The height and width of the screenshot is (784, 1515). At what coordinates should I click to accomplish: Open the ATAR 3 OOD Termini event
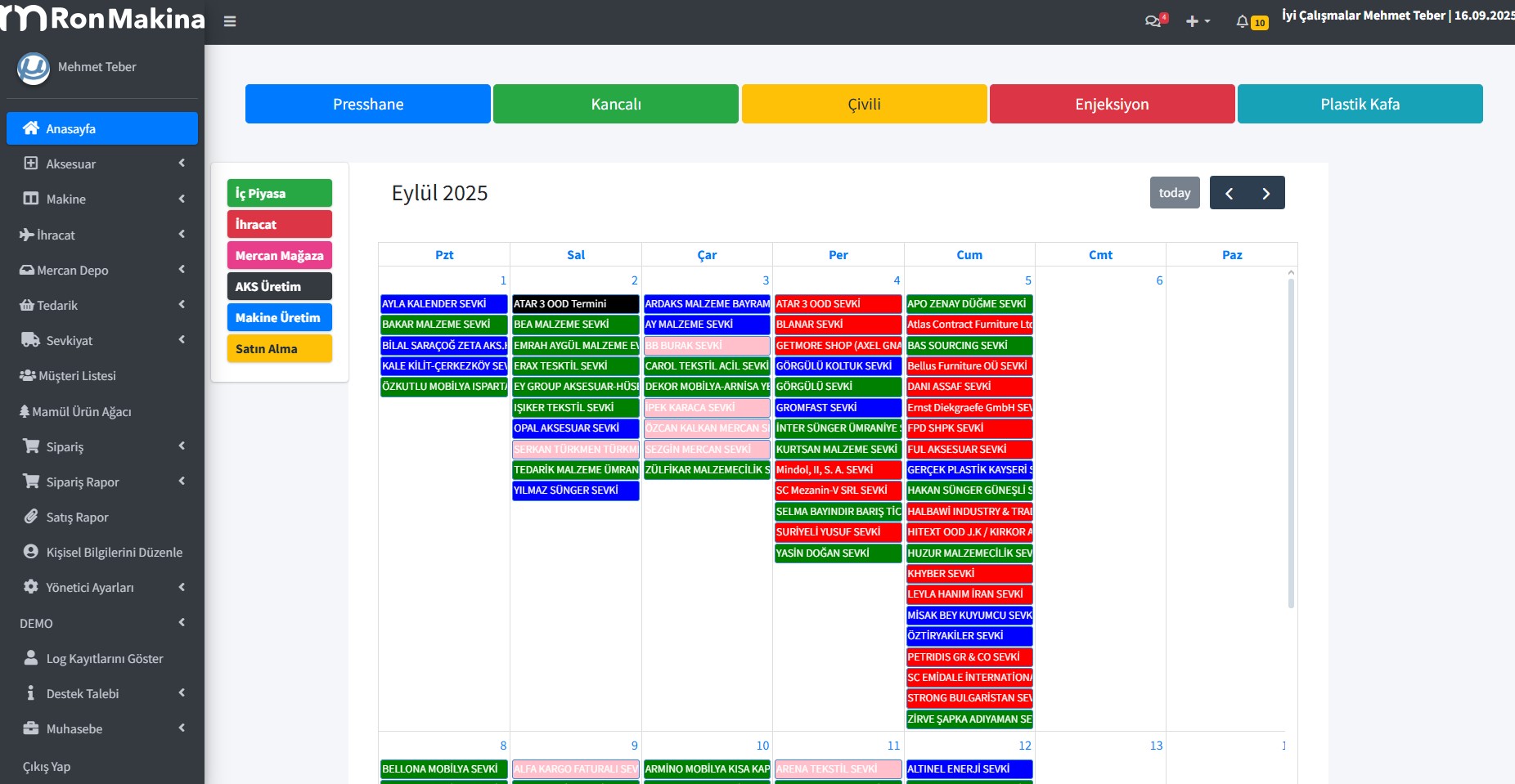pos(575,303)
